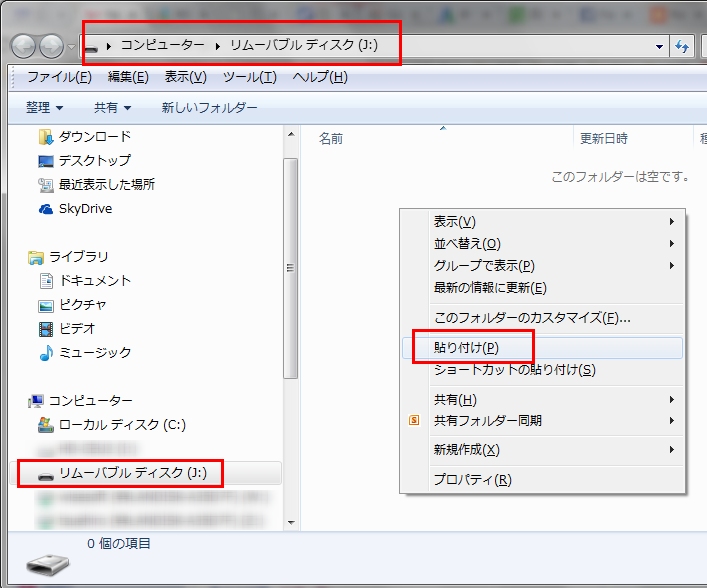Open the ファイル(F) menu

tap(59, 77)
